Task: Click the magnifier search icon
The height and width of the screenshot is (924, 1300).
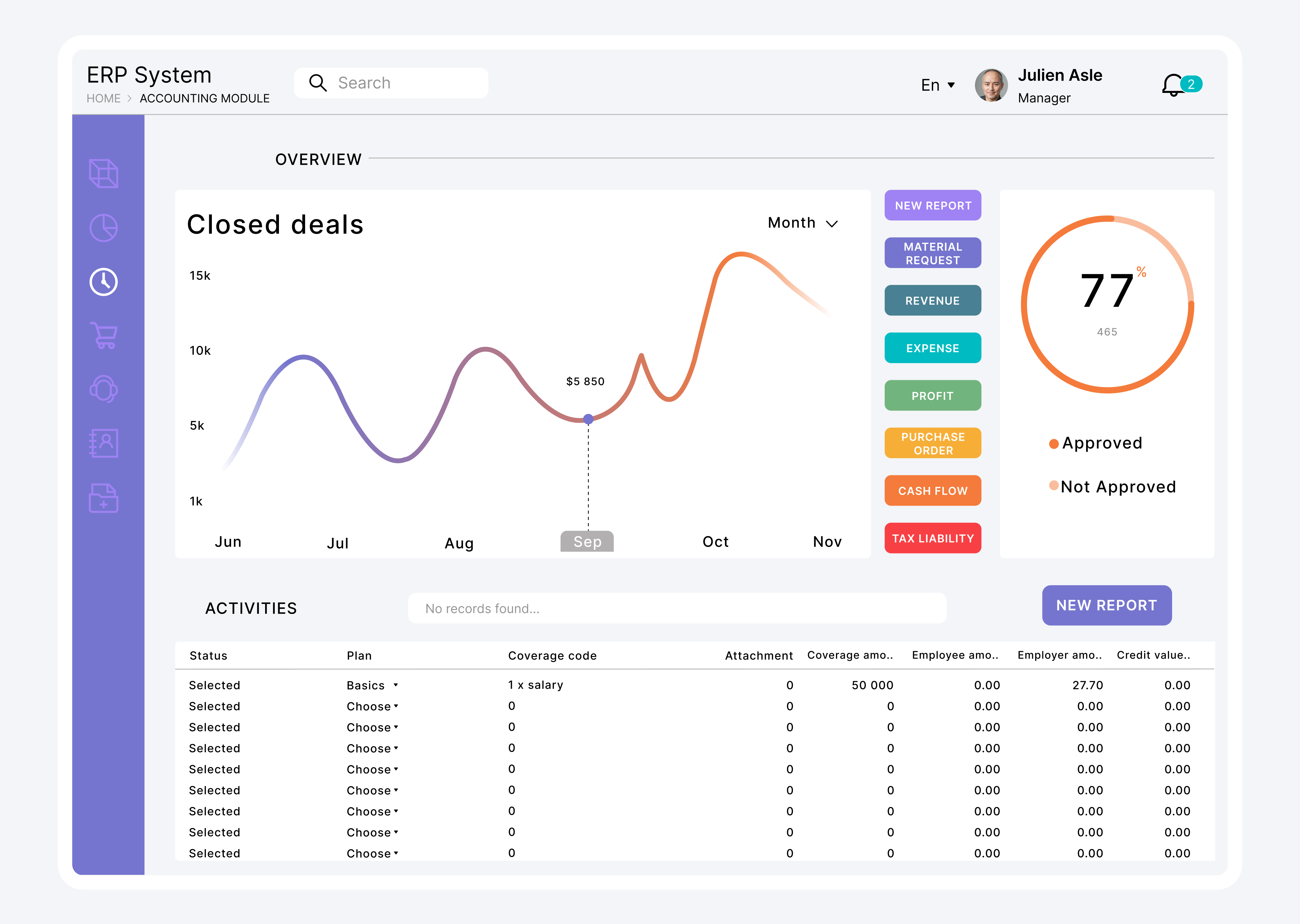Action: tap(317, 83)
